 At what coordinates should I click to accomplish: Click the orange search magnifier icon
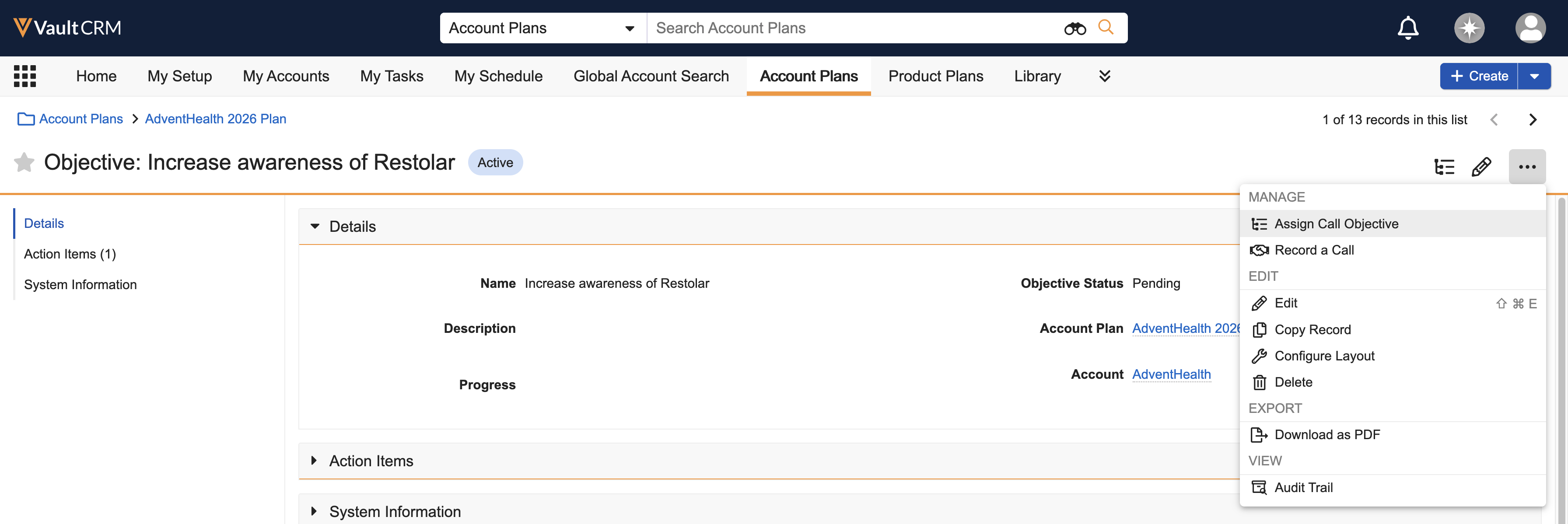click(x=1106, y=28)
